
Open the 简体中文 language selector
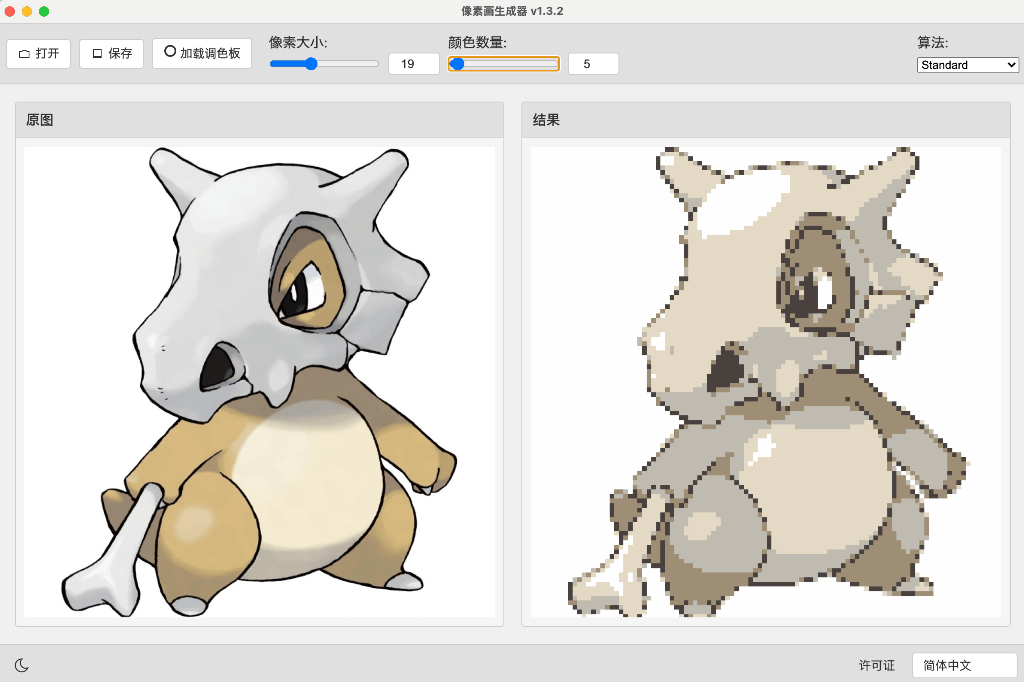(x=965, y=665)
